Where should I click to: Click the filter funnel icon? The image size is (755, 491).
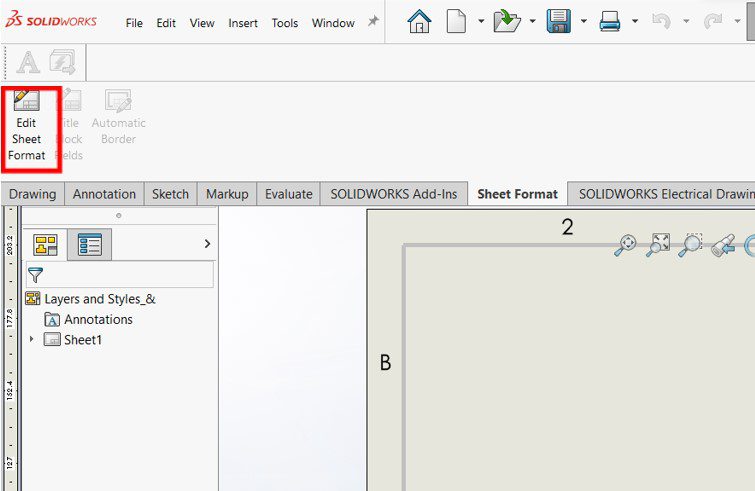(x=35, y=275)
